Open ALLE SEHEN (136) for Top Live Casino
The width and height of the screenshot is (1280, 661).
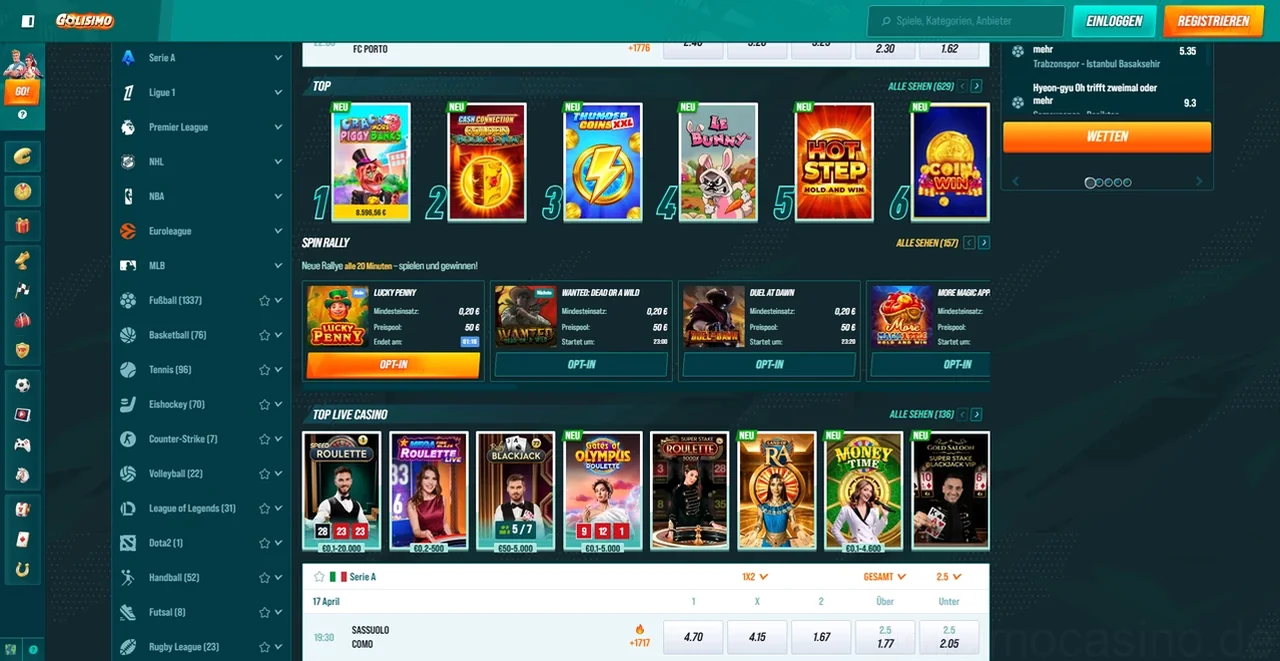[921, 415]
